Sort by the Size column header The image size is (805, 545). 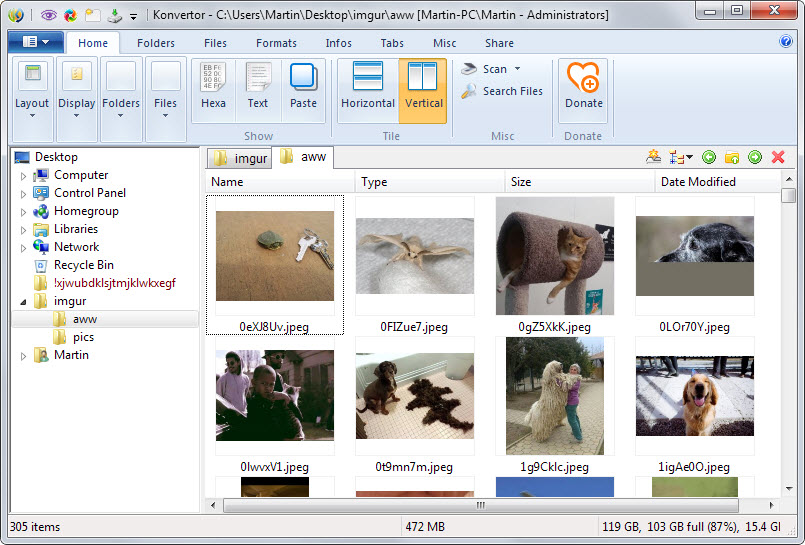(x=580, y=182)
